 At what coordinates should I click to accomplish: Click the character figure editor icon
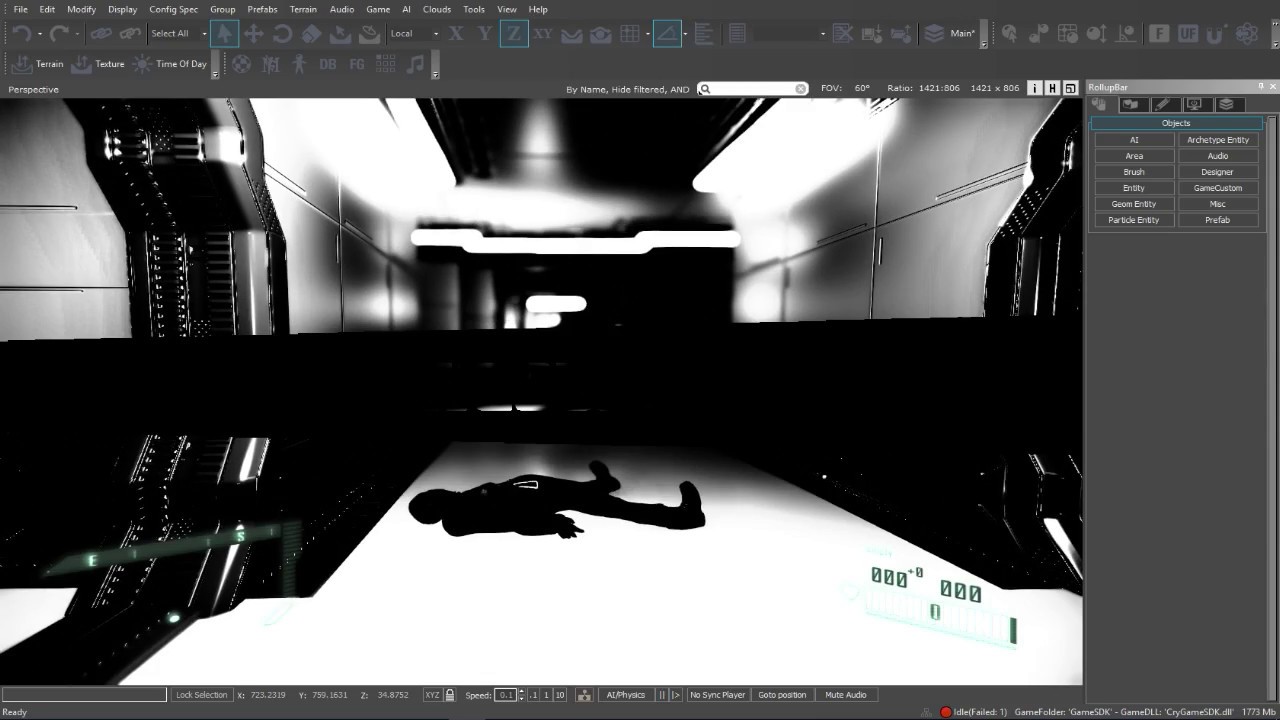click(299, 64)
